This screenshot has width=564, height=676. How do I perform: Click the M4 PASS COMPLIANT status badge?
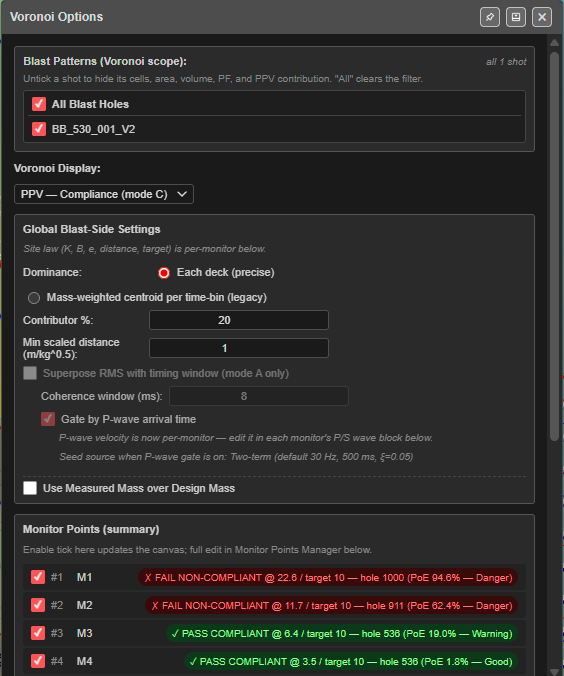coord(351,661)
